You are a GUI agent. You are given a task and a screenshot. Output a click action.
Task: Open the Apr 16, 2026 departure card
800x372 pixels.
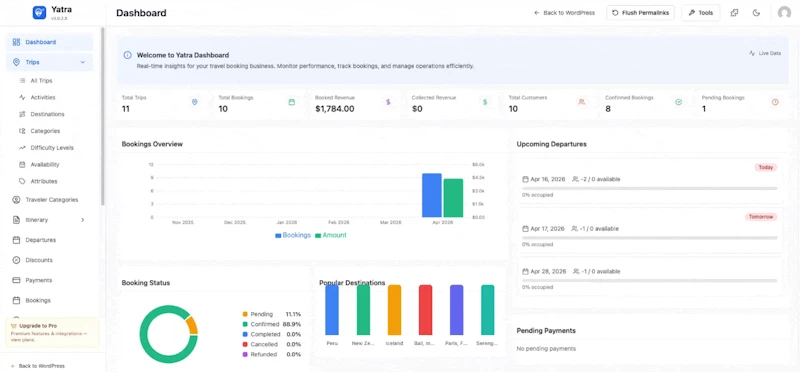point(649,181)
